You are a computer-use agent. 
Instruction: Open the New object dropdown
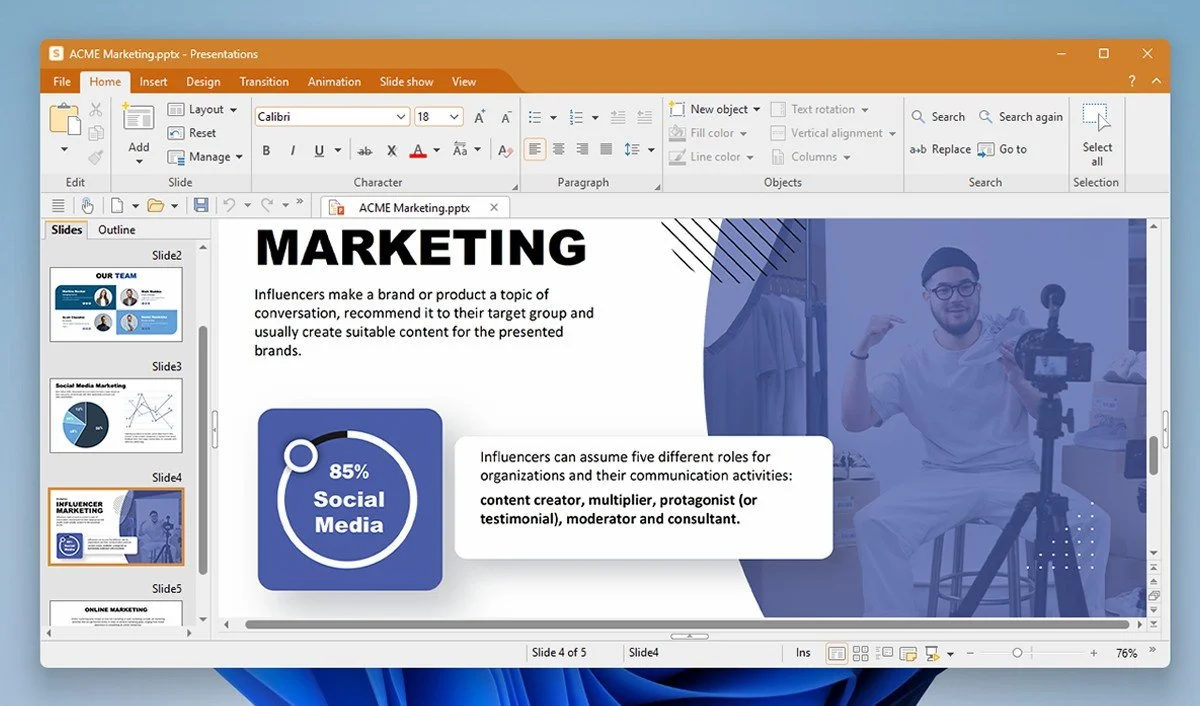click(715, 109)
